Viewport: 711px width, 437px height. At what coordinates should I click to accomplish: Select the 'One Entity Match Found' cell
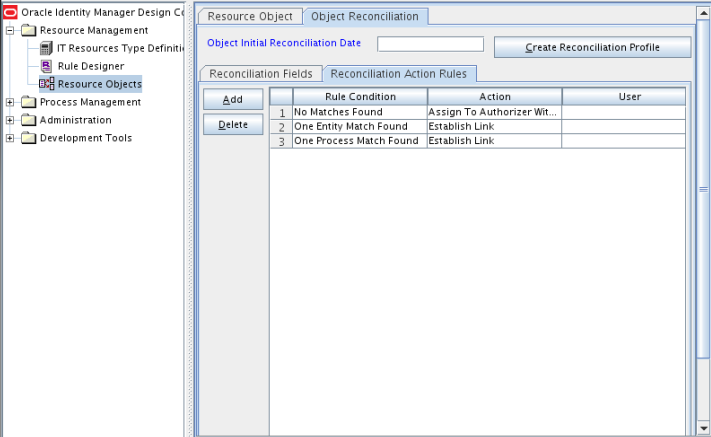click(x=360, y=126)
